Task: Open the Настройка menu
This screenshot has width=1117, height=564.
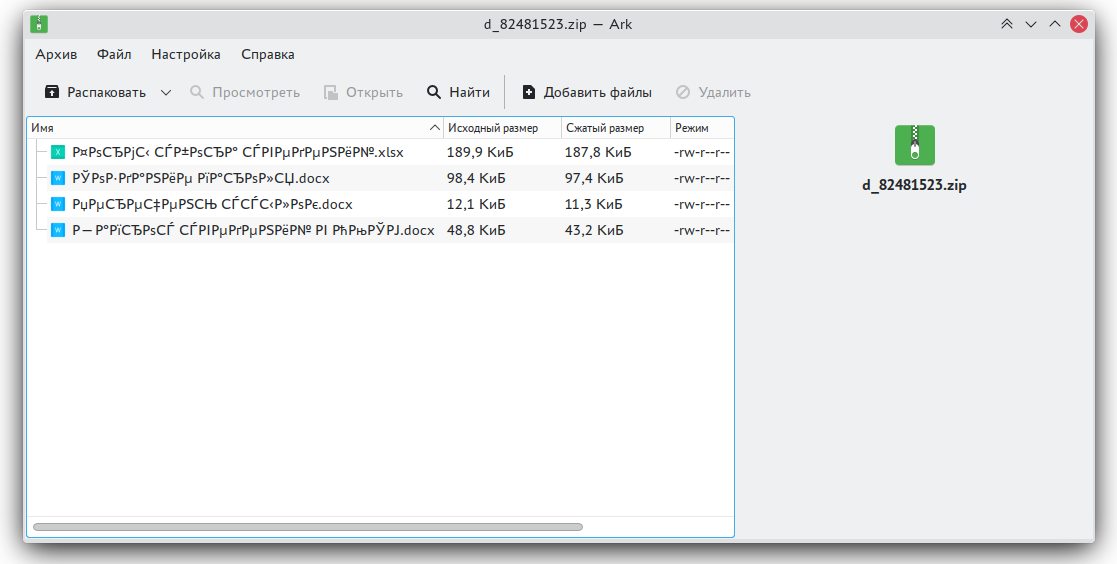Action: pyautogui.click(x=186, y=54)
